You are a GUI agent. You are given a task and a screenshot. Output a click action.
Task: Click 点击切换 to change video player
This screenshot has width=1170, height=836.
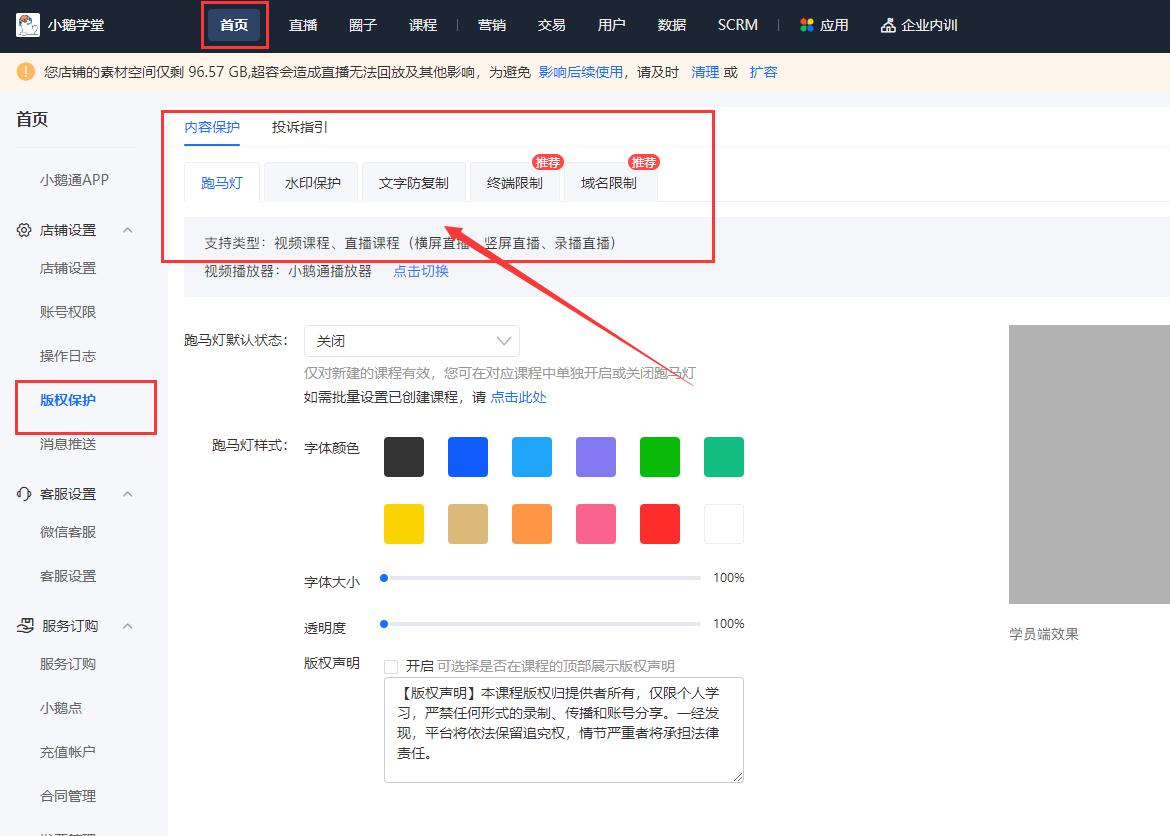click(x=420, y=270)
